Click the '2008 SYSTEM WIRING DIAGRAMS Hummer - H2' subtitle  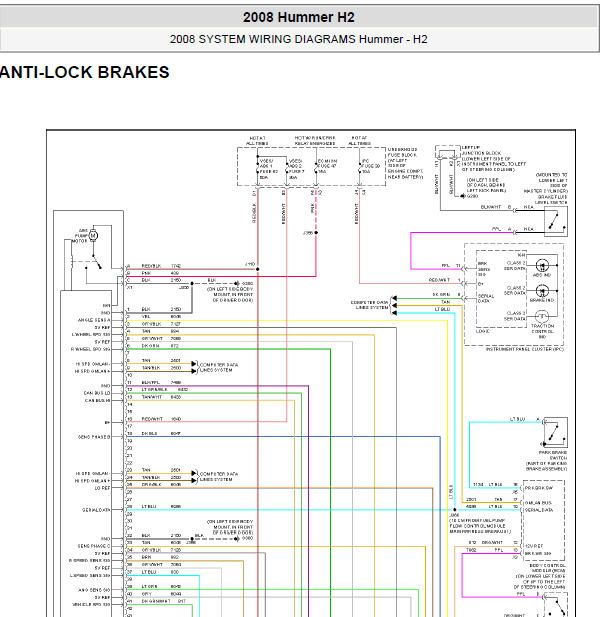[299, 39]
